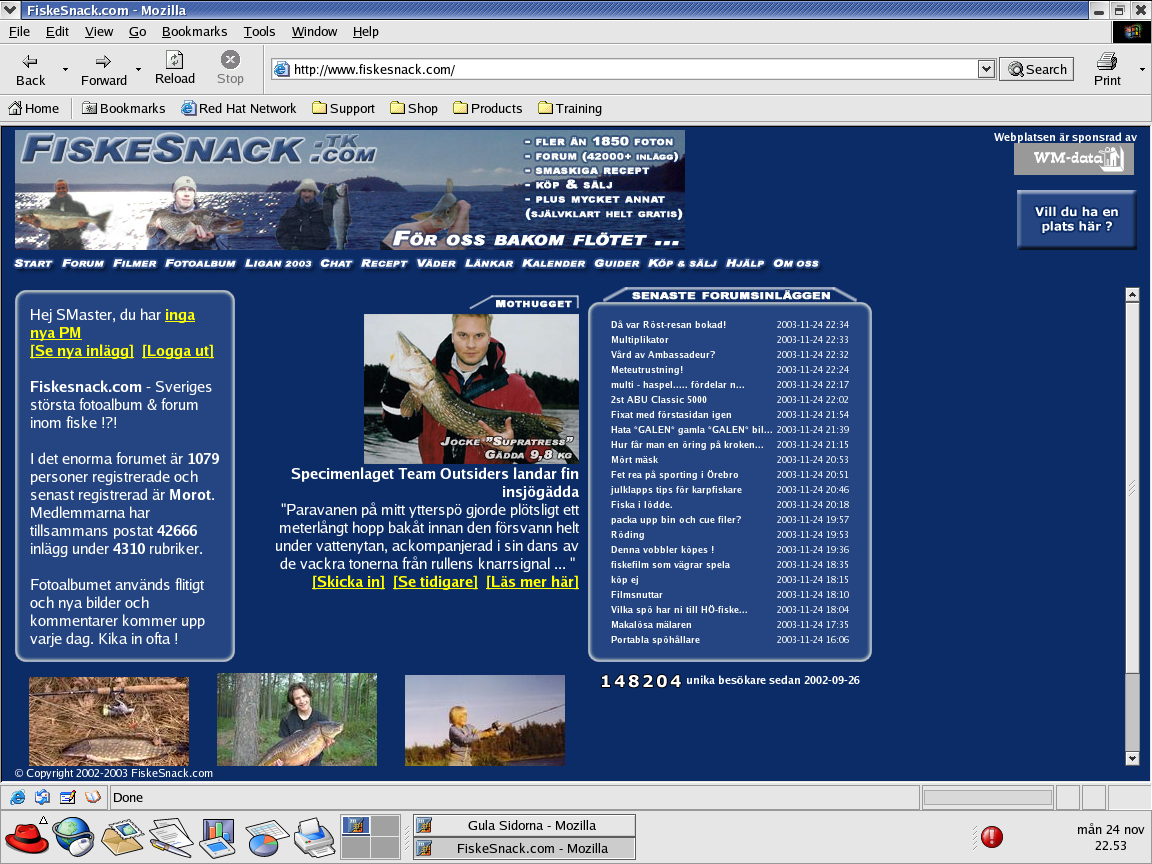Click the Back arrow icon
This screenshot has height=864, width=1152.
click(30, 61)
